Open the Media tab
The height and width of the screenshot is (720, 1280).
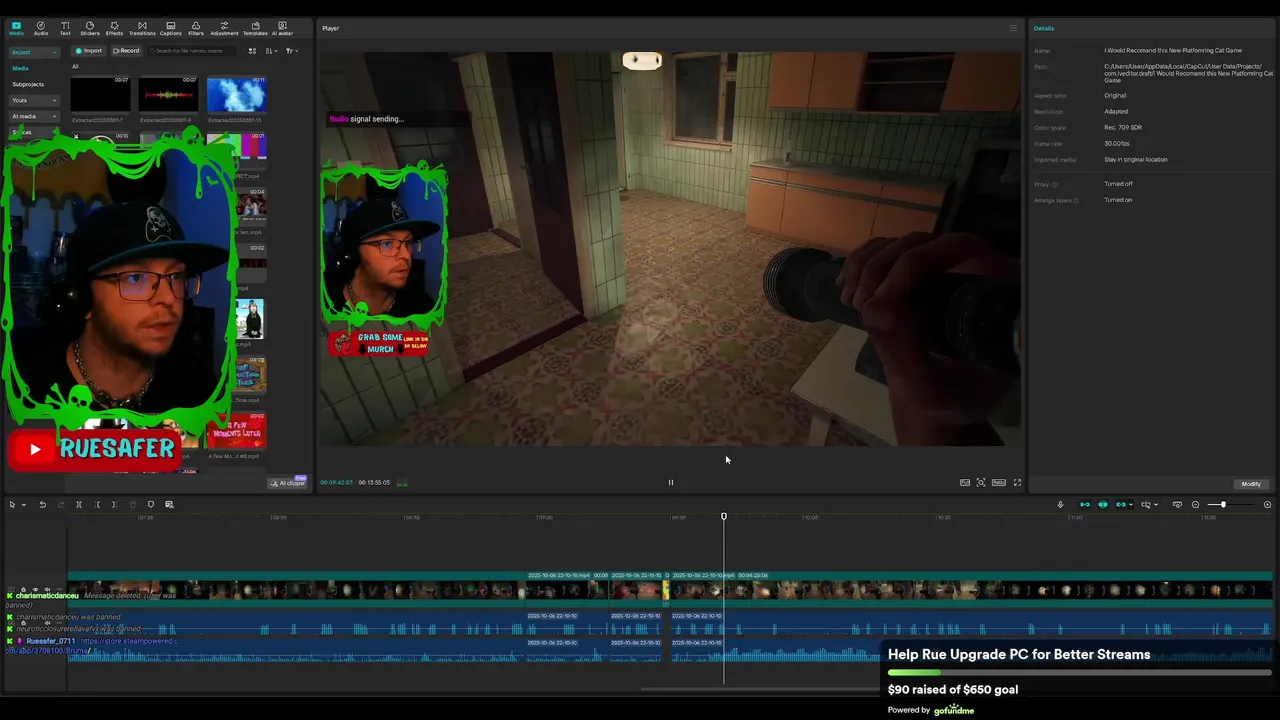16,28
